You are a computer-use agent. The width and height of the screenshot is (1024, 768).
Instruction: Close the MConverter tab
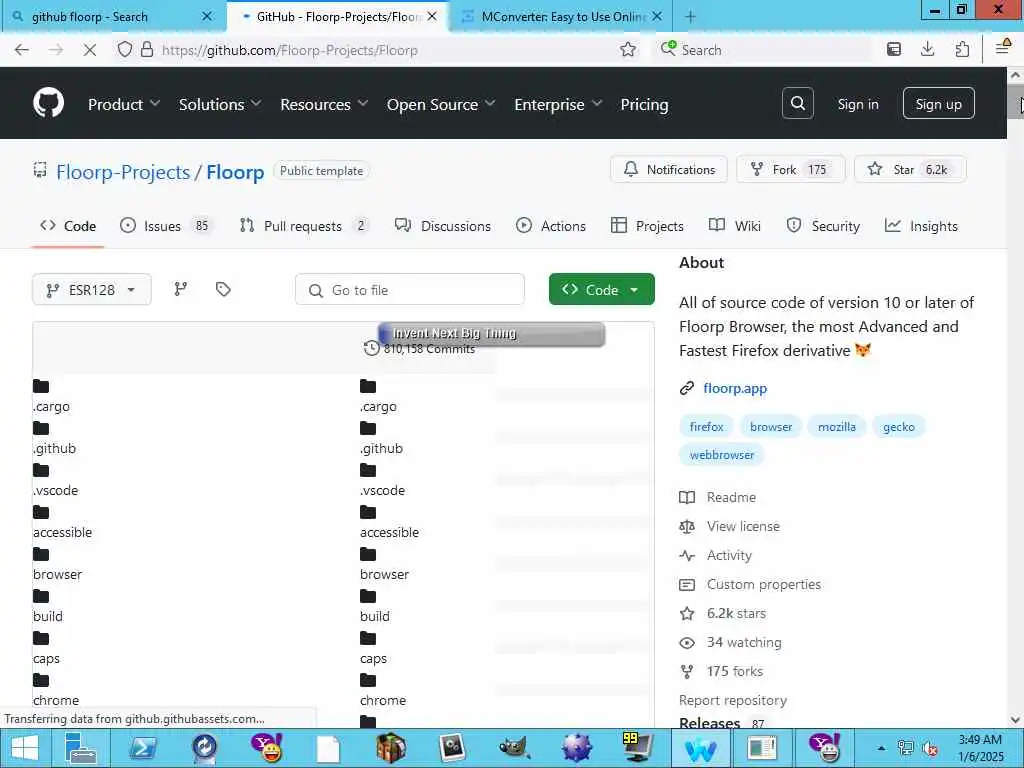tap(657, 16)
